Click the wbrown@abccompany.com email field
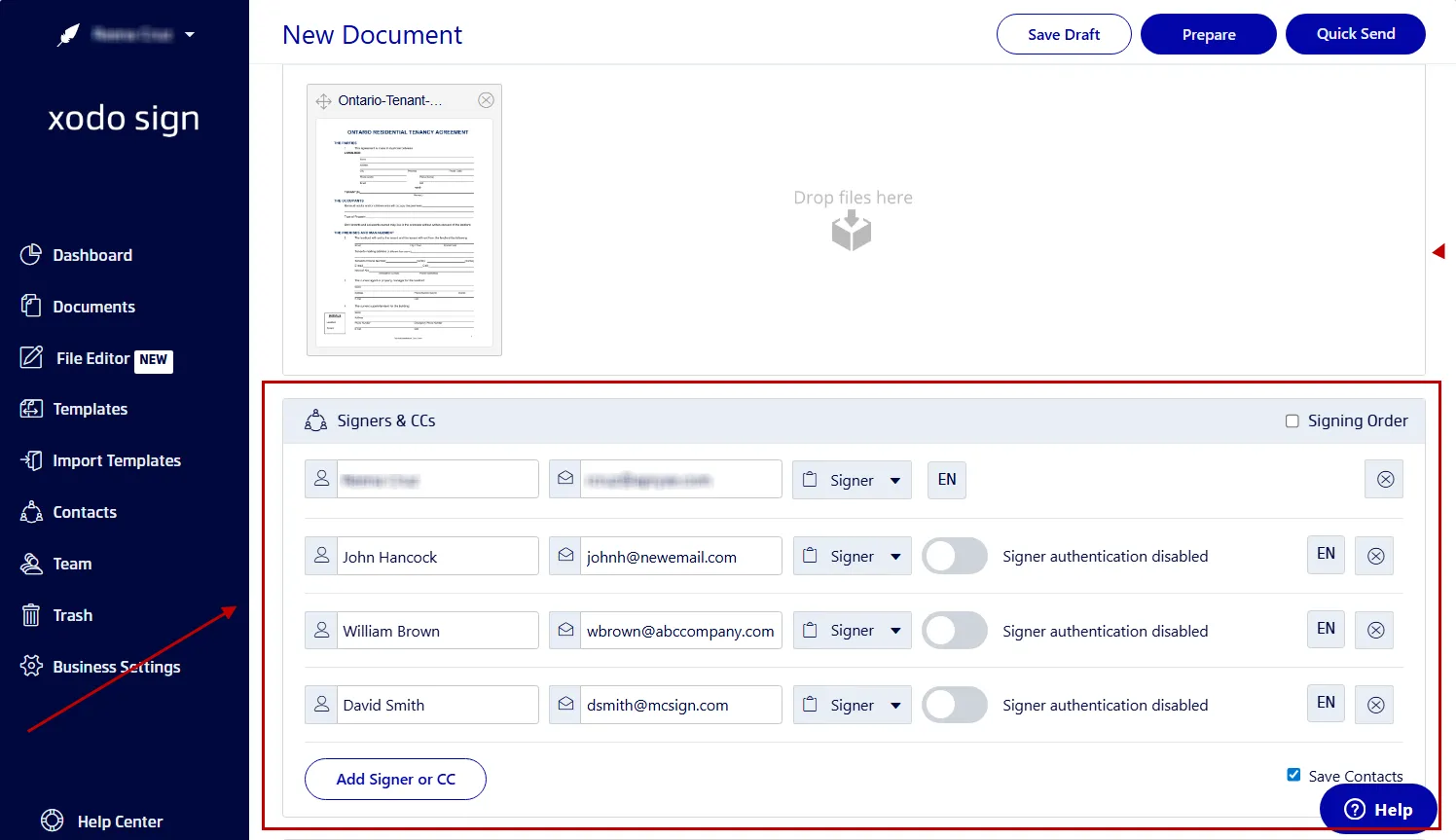Image resolution: width=1456 pixels, height=840 pixels. pyautogui.click(x=680, y=630)
